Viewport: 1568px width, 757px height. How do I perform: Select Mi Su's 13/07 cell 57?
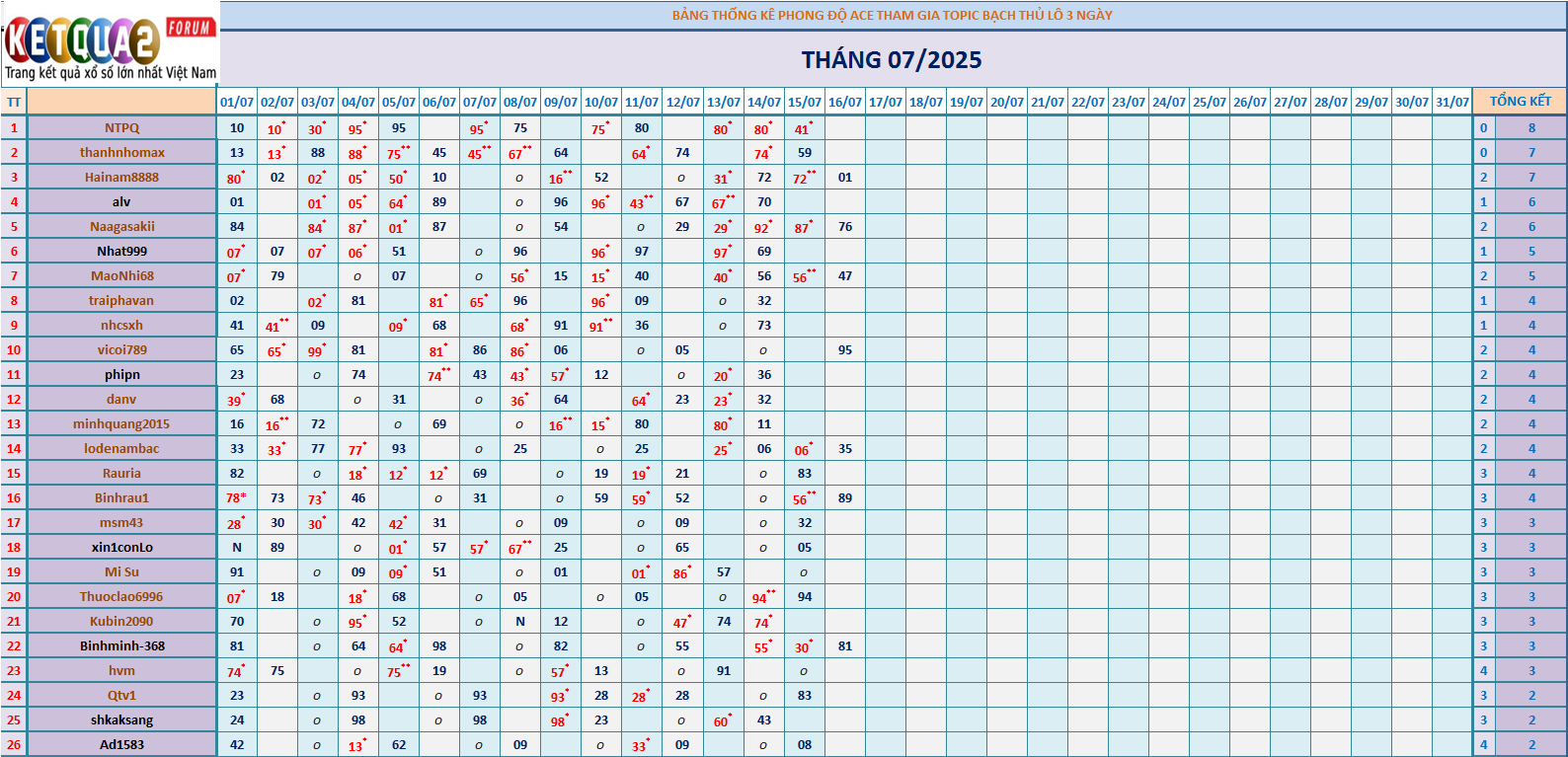pyautogui.click(x=724, y=571)
